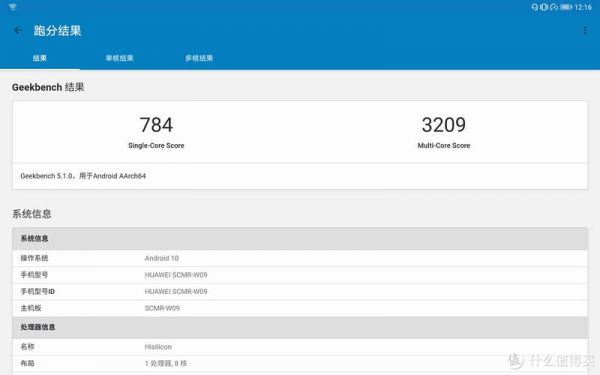600x375 pixels.
Task: Tap the 系统信息 table header row
Action: click(x=300, y=239)
